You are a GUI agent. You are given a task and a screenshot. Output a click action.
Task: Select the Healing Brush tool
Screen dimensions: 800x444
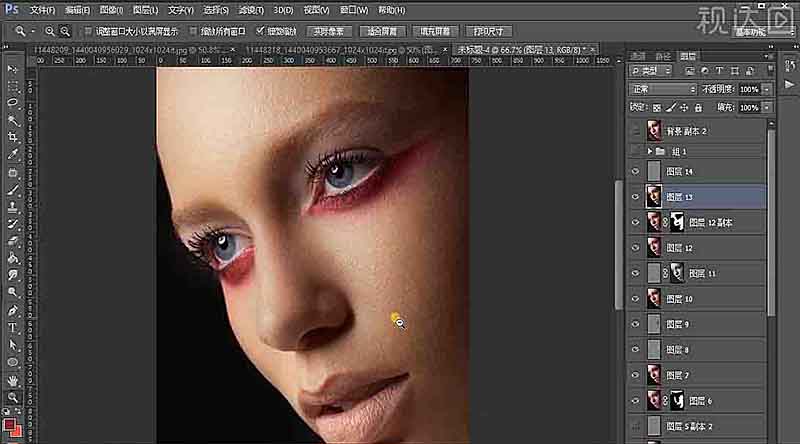(13, 172)
